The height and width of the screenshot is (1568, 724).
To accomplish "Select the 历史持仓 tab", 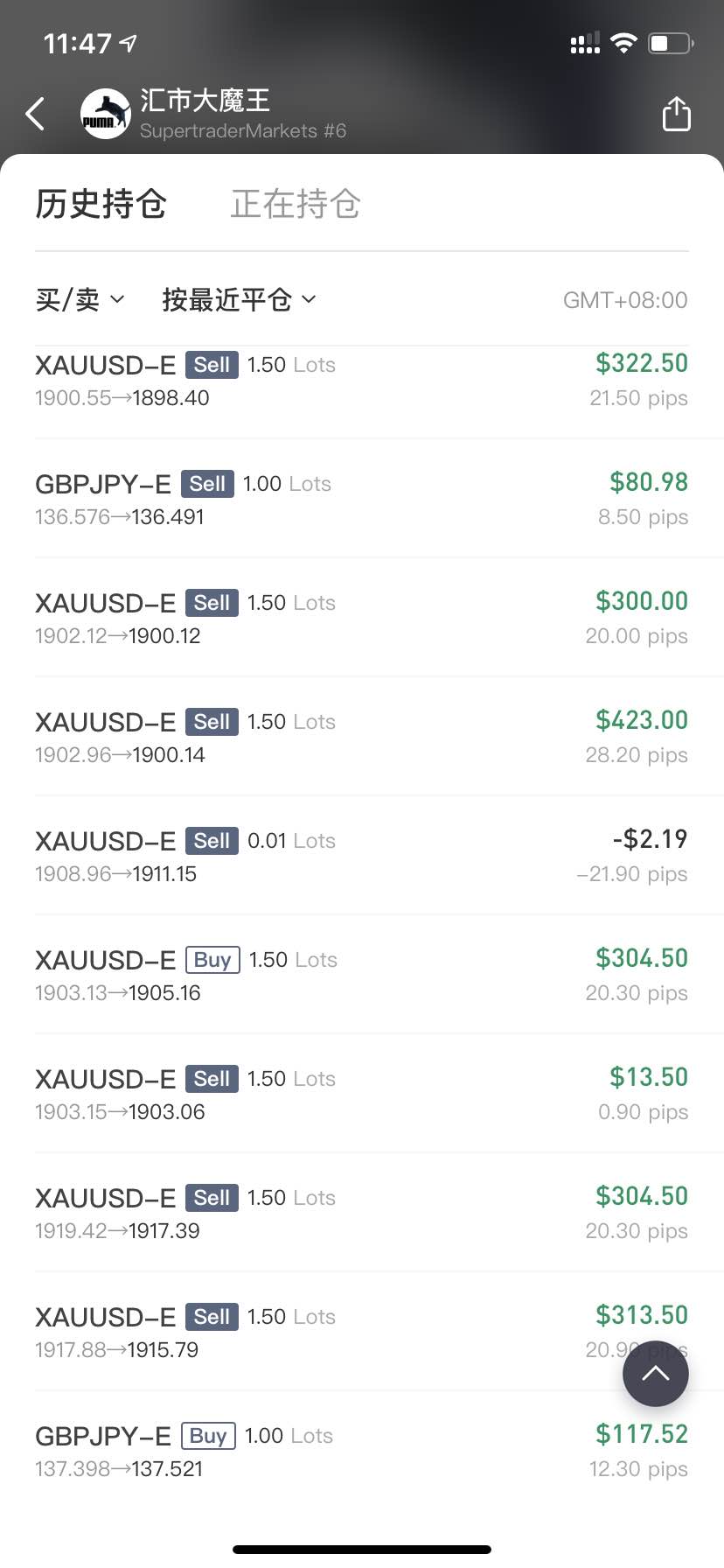I will (x=101, y=204).
